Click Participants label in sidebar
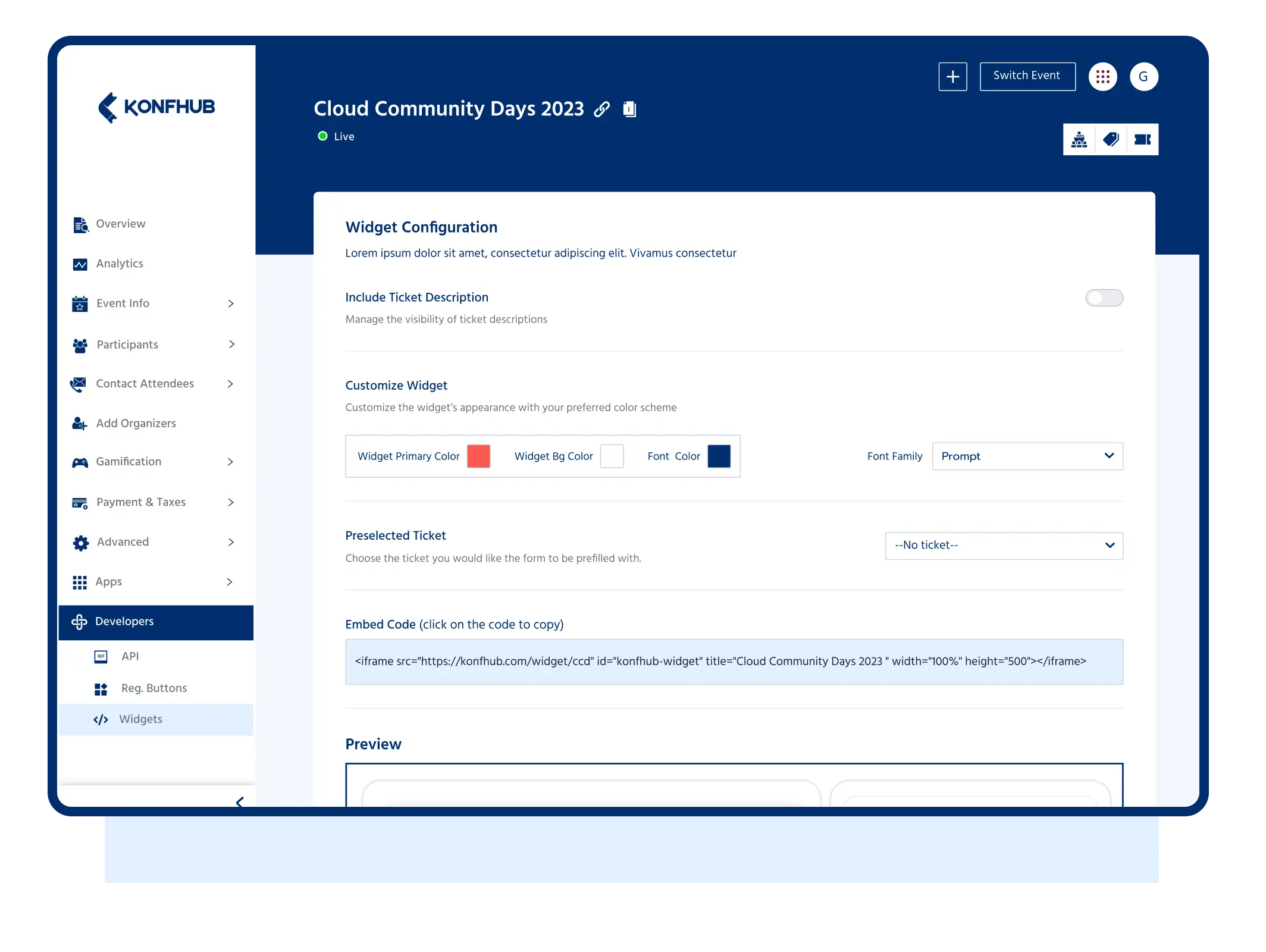The width and height of the screenshot is (1266, 952). tap(127, 345)
